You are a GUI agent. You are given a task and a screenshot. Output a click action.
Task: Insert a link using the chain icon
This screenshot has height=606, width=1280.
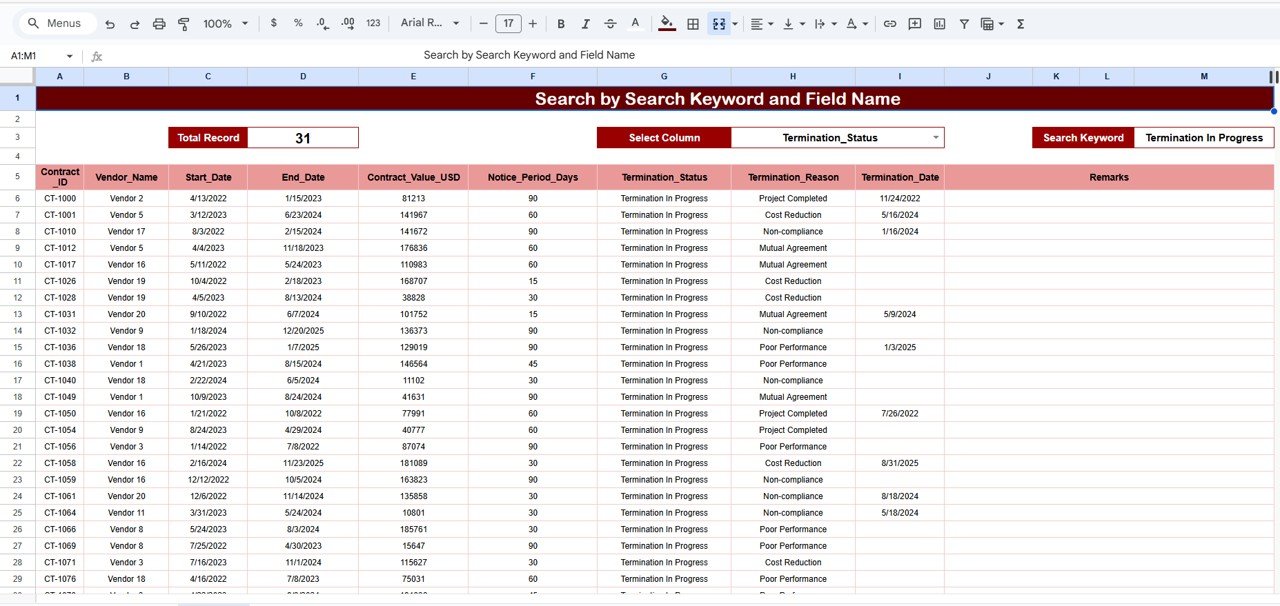tap(889, 23)
